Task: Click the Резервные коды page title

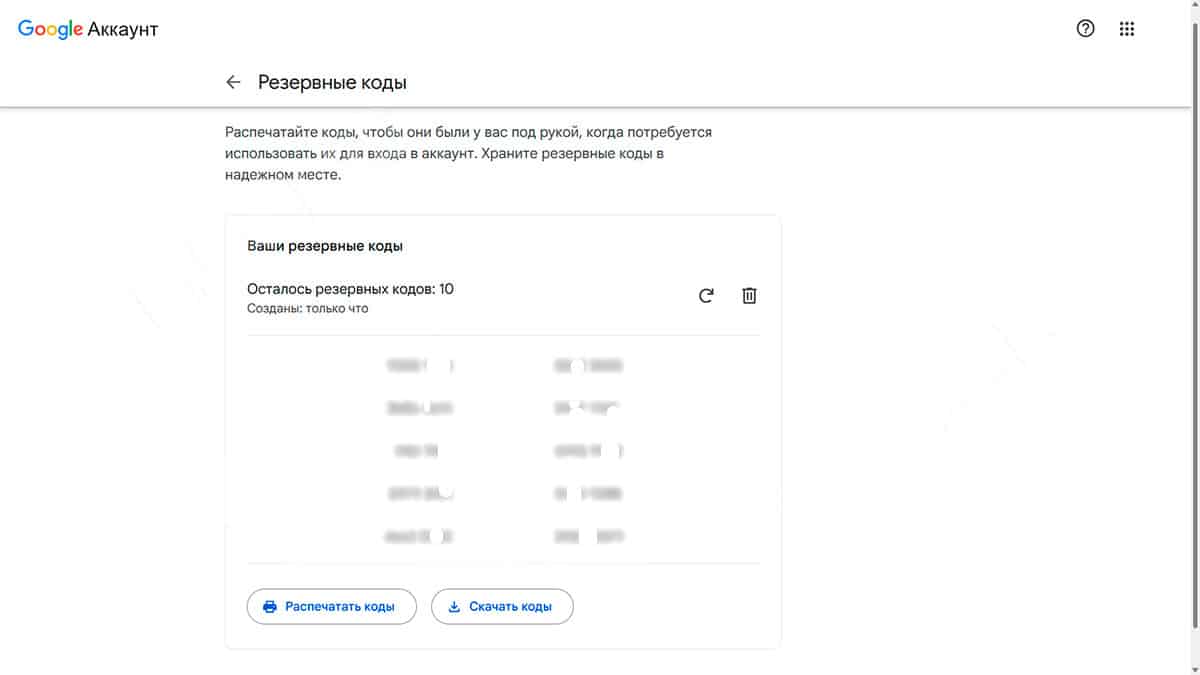Action: [332, 82]
